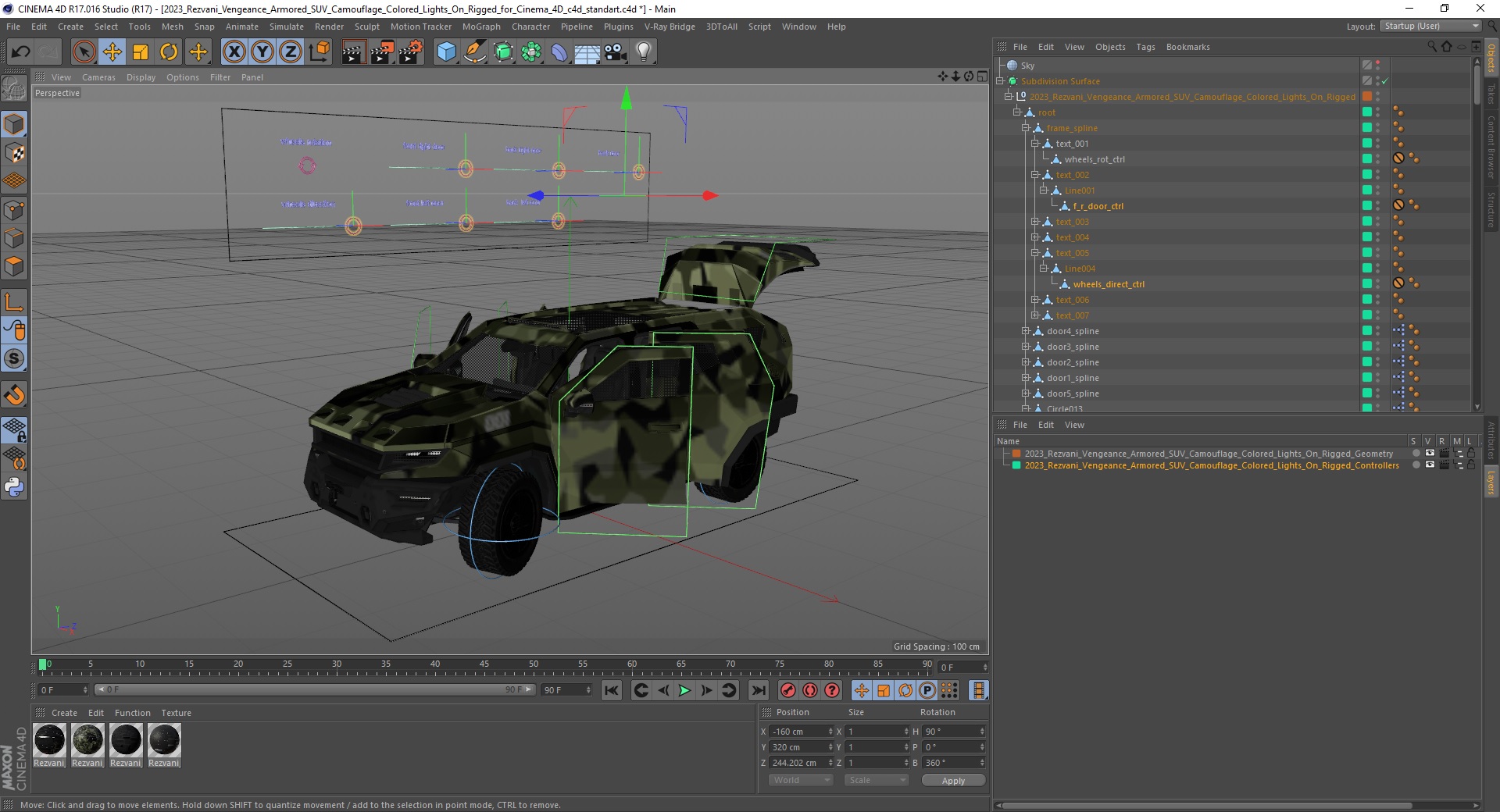Open the deformer Bend icon

pyautogui.click(x=559, y=52)
